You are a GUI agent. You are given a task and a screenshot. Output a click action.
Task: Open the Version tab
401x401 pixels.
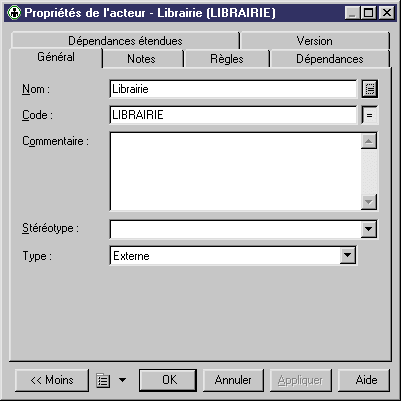click(315, 41)
